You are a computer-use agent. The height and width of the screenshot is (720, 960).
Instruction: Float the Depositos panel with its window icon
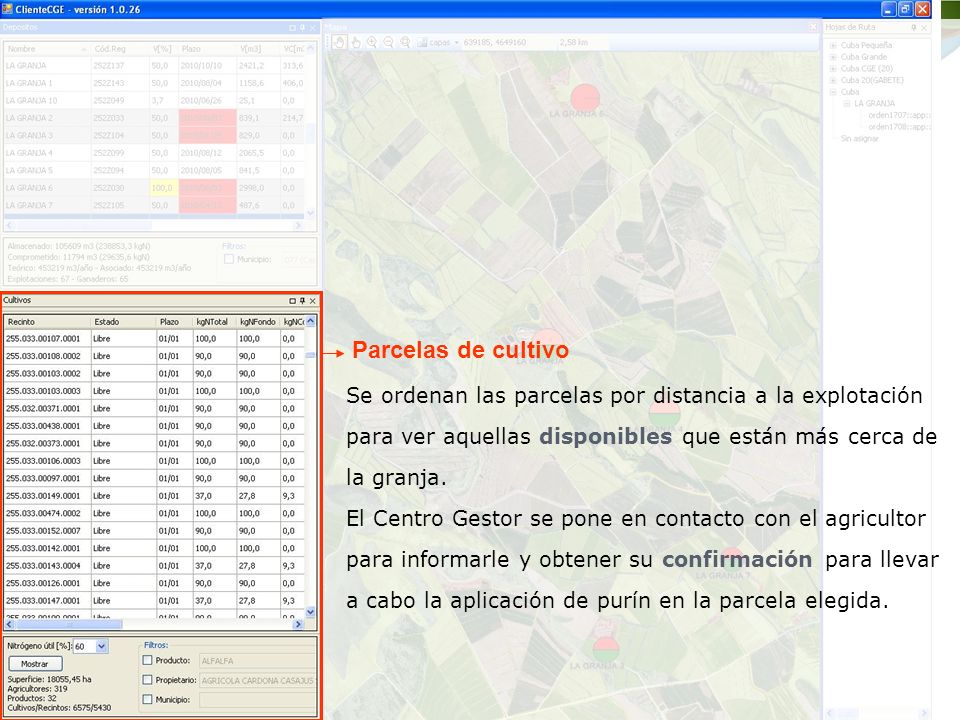292,28
